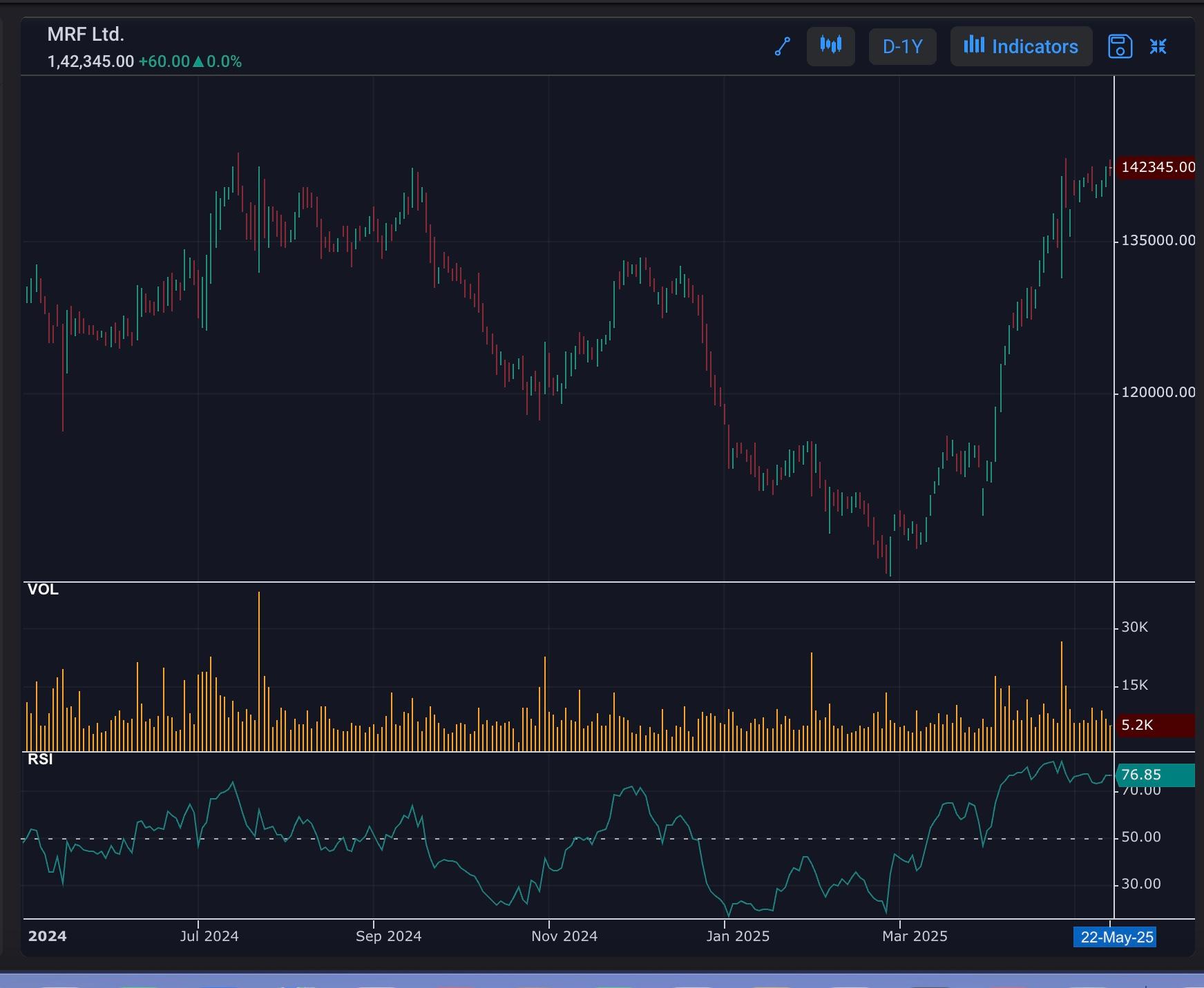Open the Indicators menu
The width and height of the screenshot is (1204, 988).
click(1021, 46)
